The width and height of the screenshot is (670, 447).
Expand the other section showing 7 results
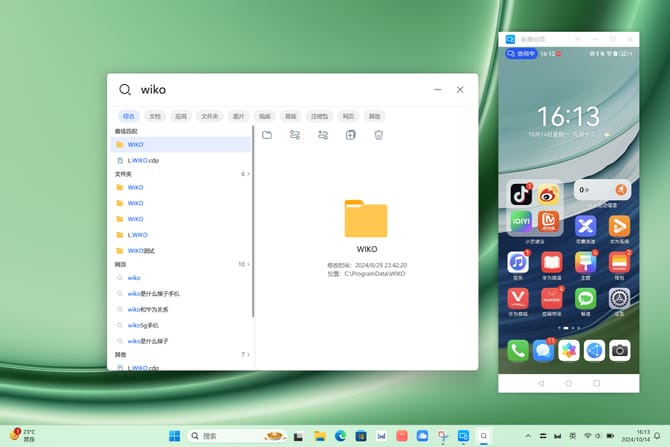pos(245,355)
